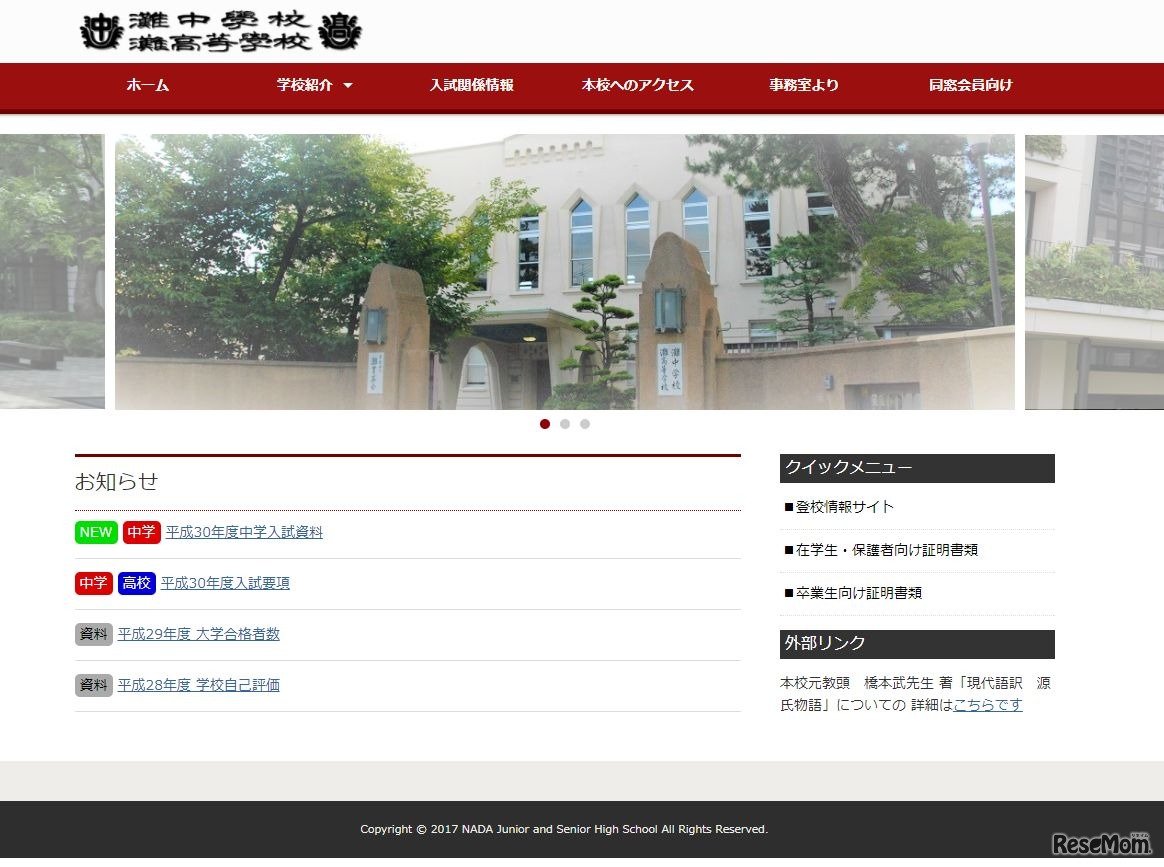This screenshot has height=867, width=1164.
Task: Expand the 外部リンク section header
Action: pyautogui.click(x=916, y=644)
